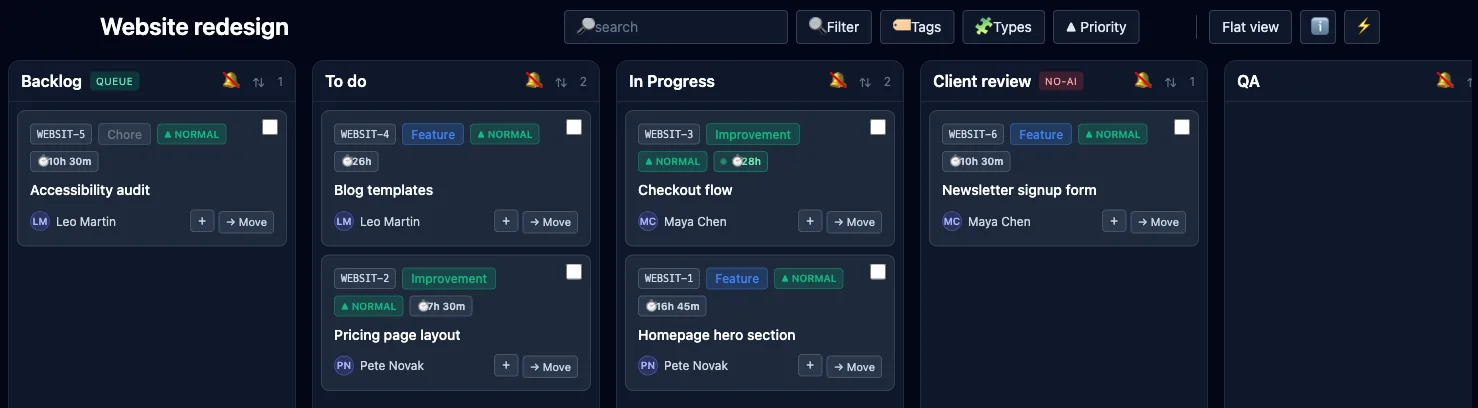
Task: Move the Blog templates card
Action: (x=550, y=222)
